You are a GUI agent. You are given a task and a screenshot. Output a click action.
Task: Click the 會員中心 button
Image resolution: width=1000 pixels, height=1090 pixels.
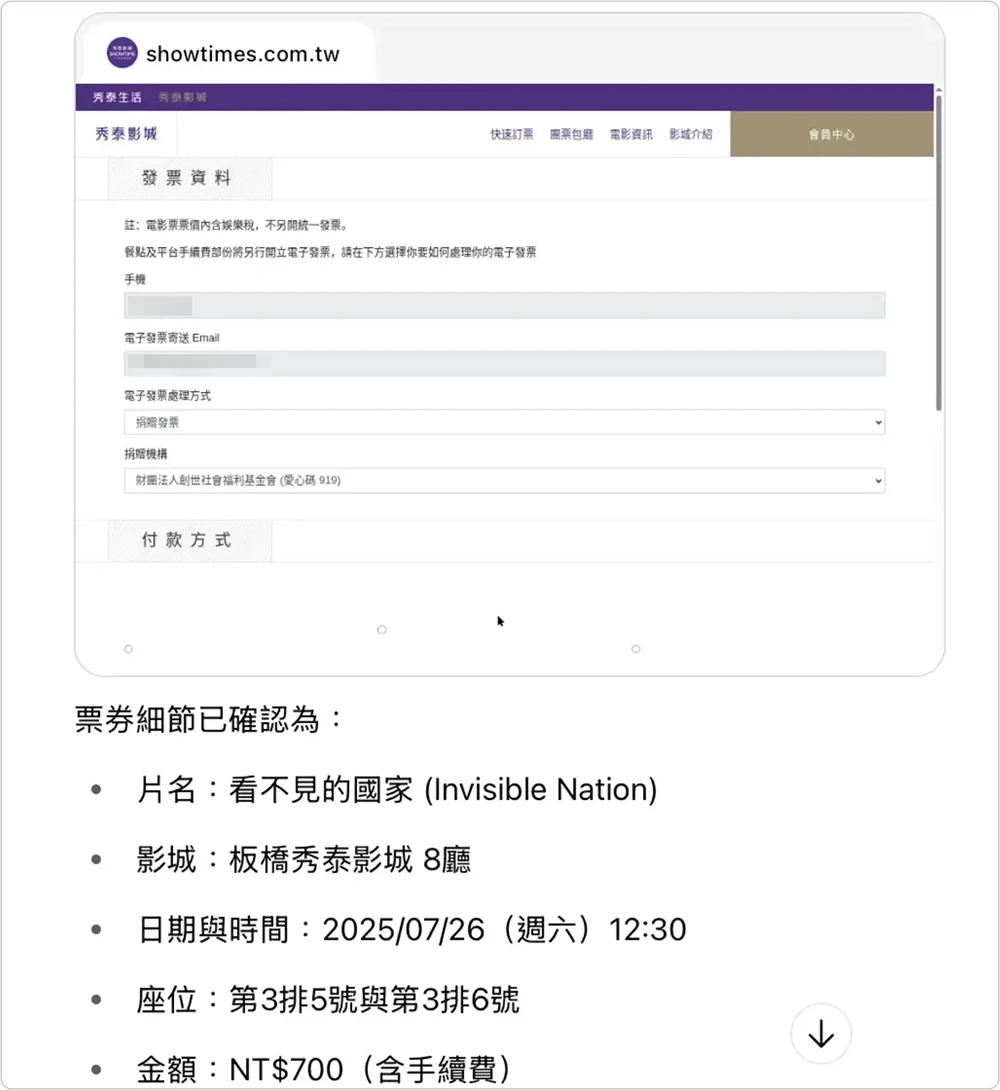tap(832, 134)
